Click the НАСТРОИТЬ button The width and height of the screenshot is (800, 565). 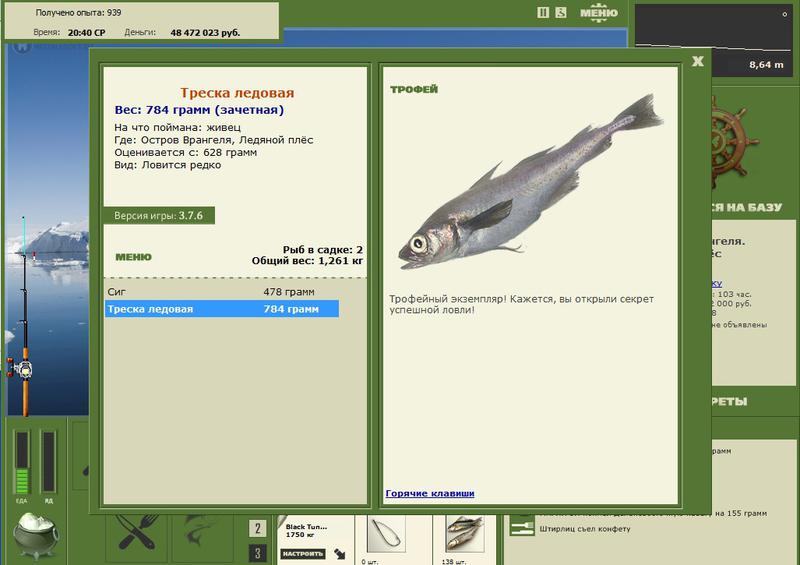pyautogui.click(x=303, y=554)
